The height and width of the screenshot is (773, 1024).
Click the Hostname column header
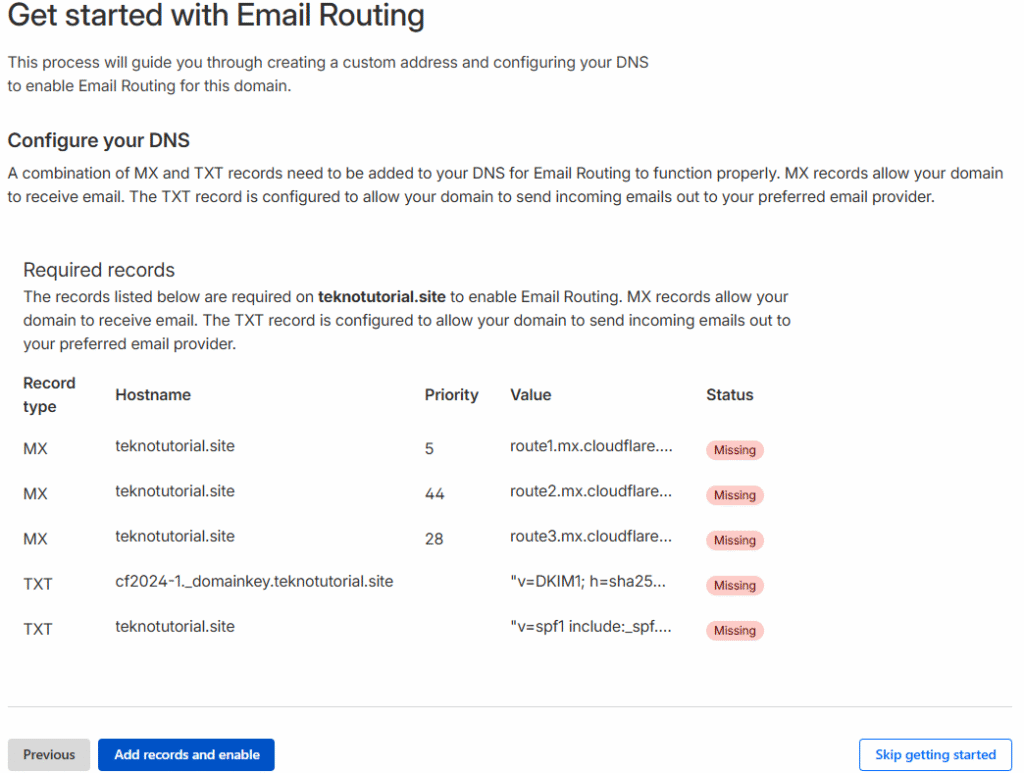[x=153, y=394]
